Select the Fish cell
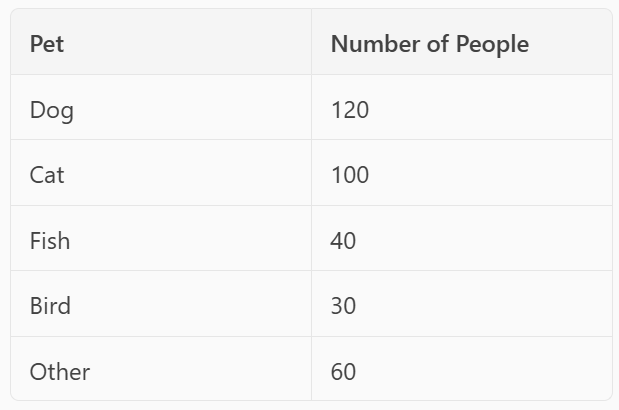 click(50, 240)
